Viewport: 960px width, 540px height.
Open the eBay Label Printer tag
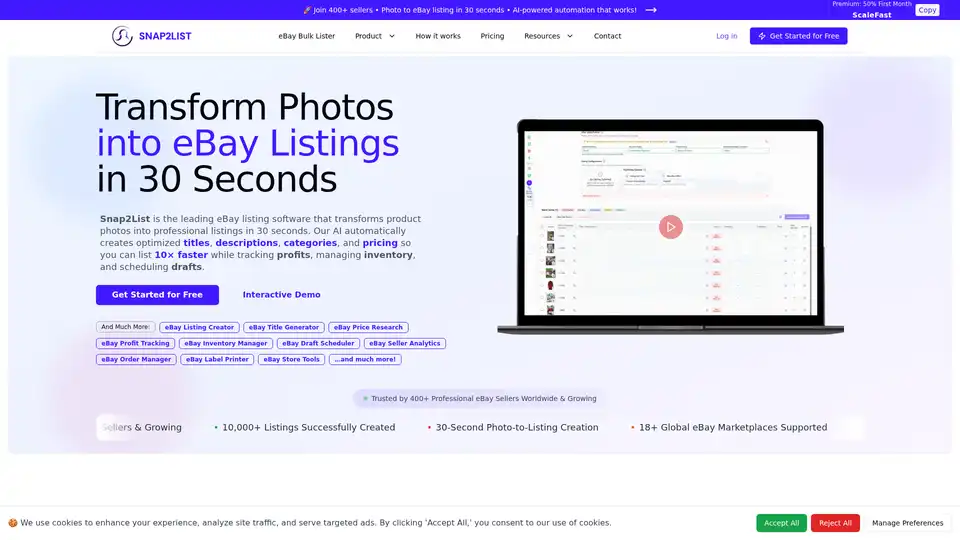click(x=217, y=359)
